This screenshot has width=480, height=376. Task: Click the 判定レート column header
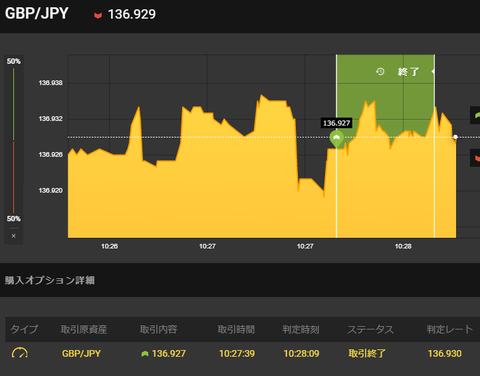(x=450, y=329)
